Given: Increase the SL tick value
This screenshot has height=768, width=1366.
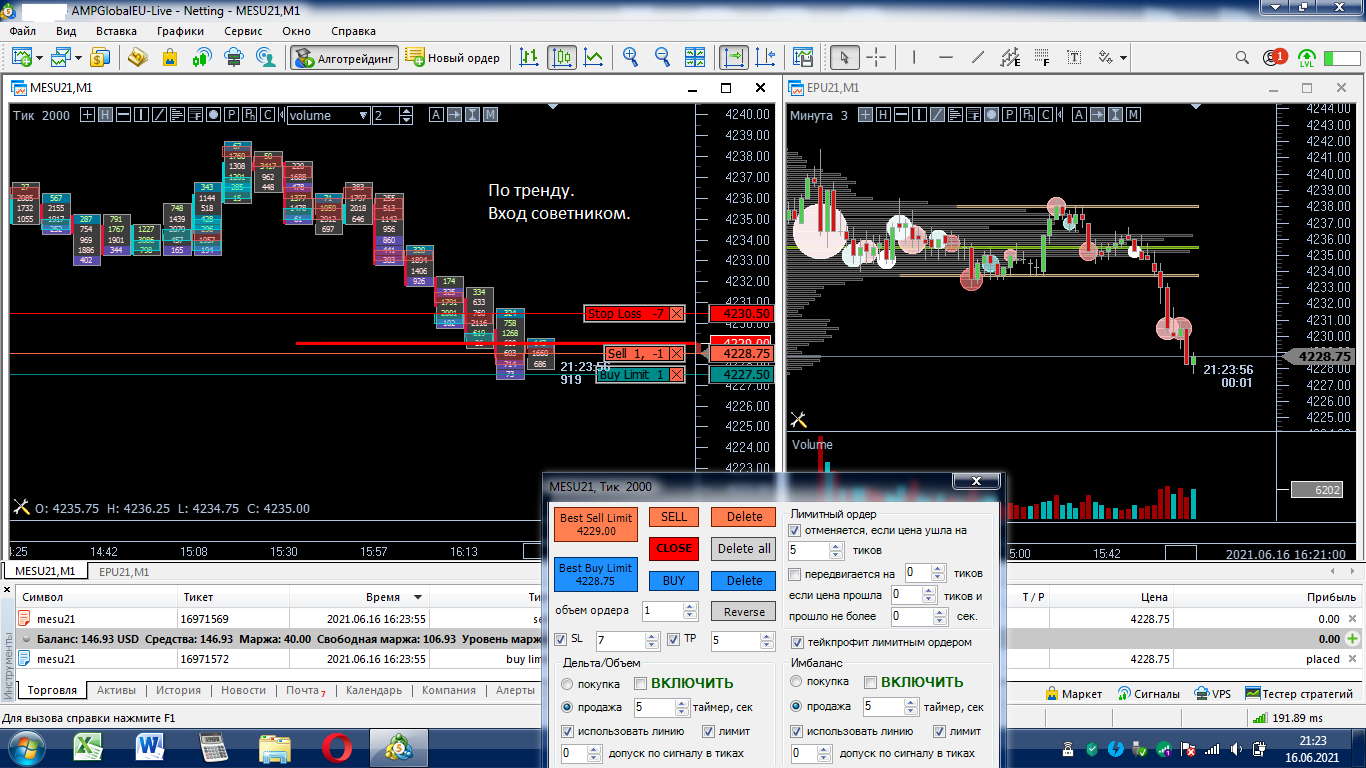Looking at the screenshot, I should (x=654, y=635).
